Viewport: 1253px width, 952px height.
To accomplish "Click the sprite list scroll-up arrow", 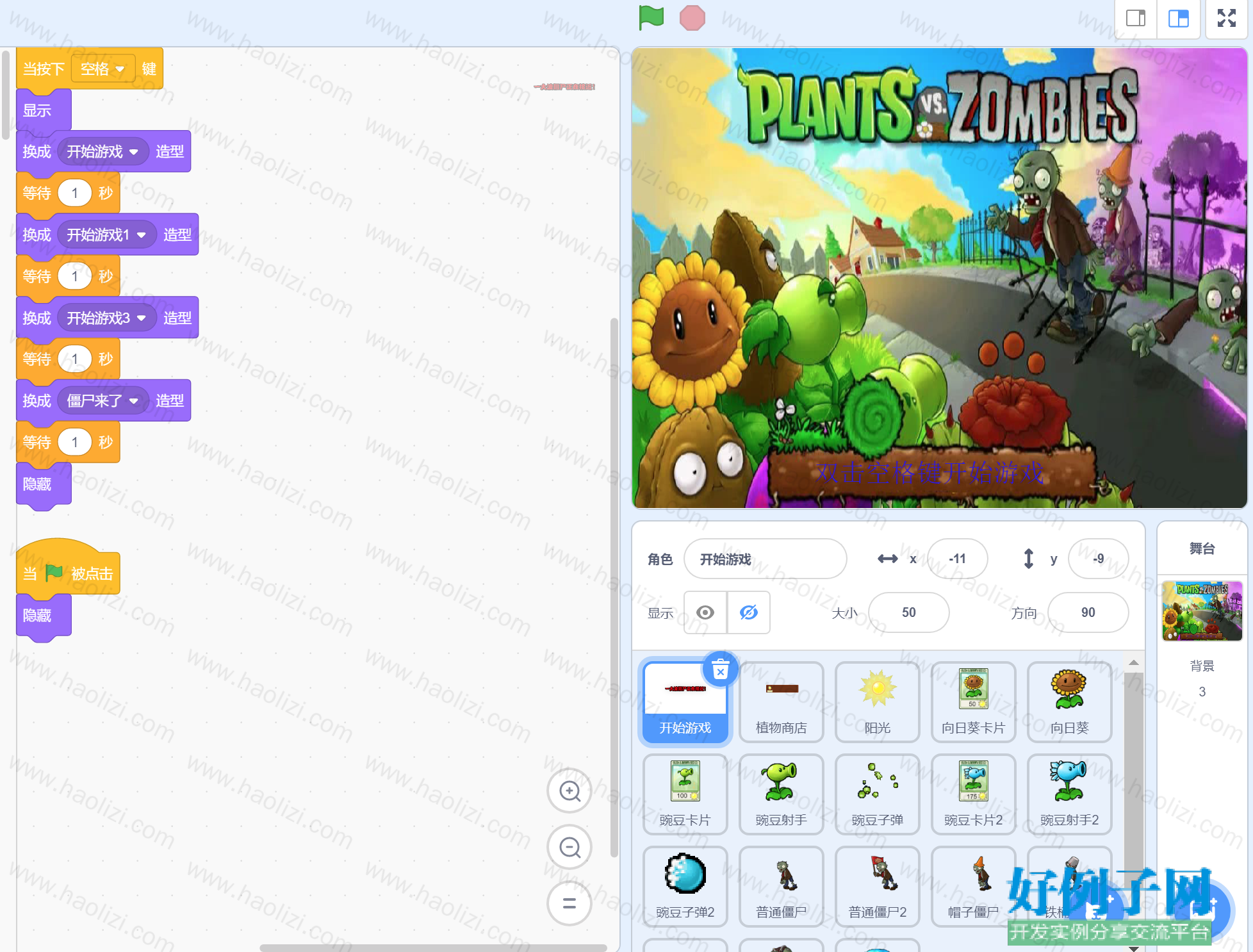I will click(1133, 663).
